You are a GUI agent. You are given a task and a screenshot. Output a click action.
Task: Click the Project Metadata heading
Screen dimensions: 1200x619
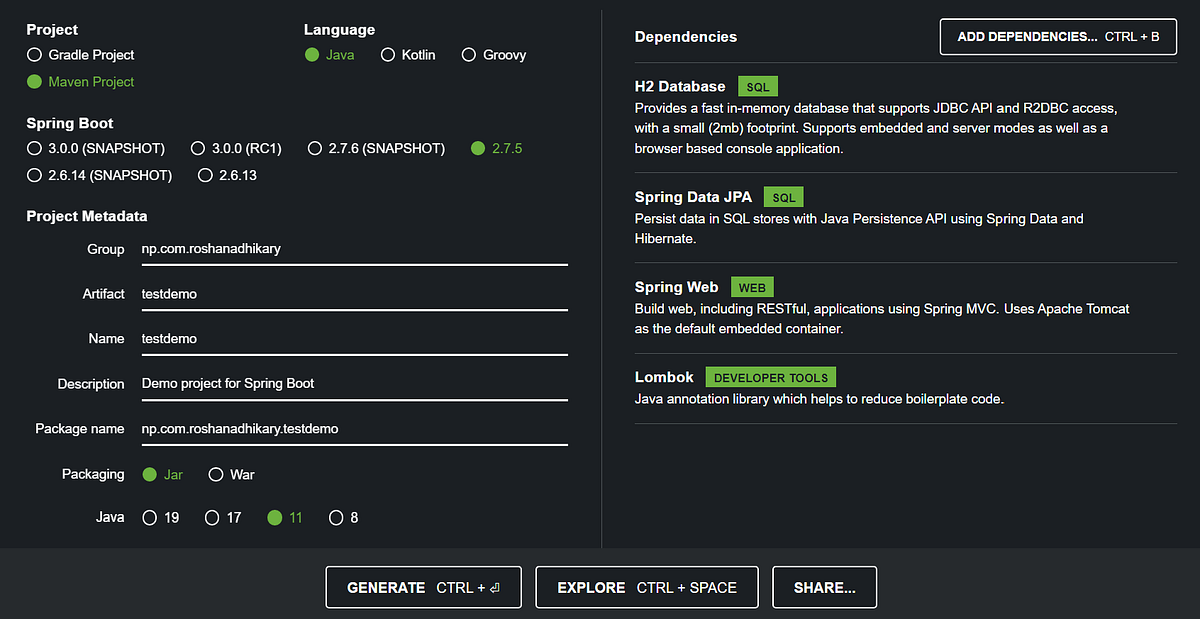click(87, 216)
